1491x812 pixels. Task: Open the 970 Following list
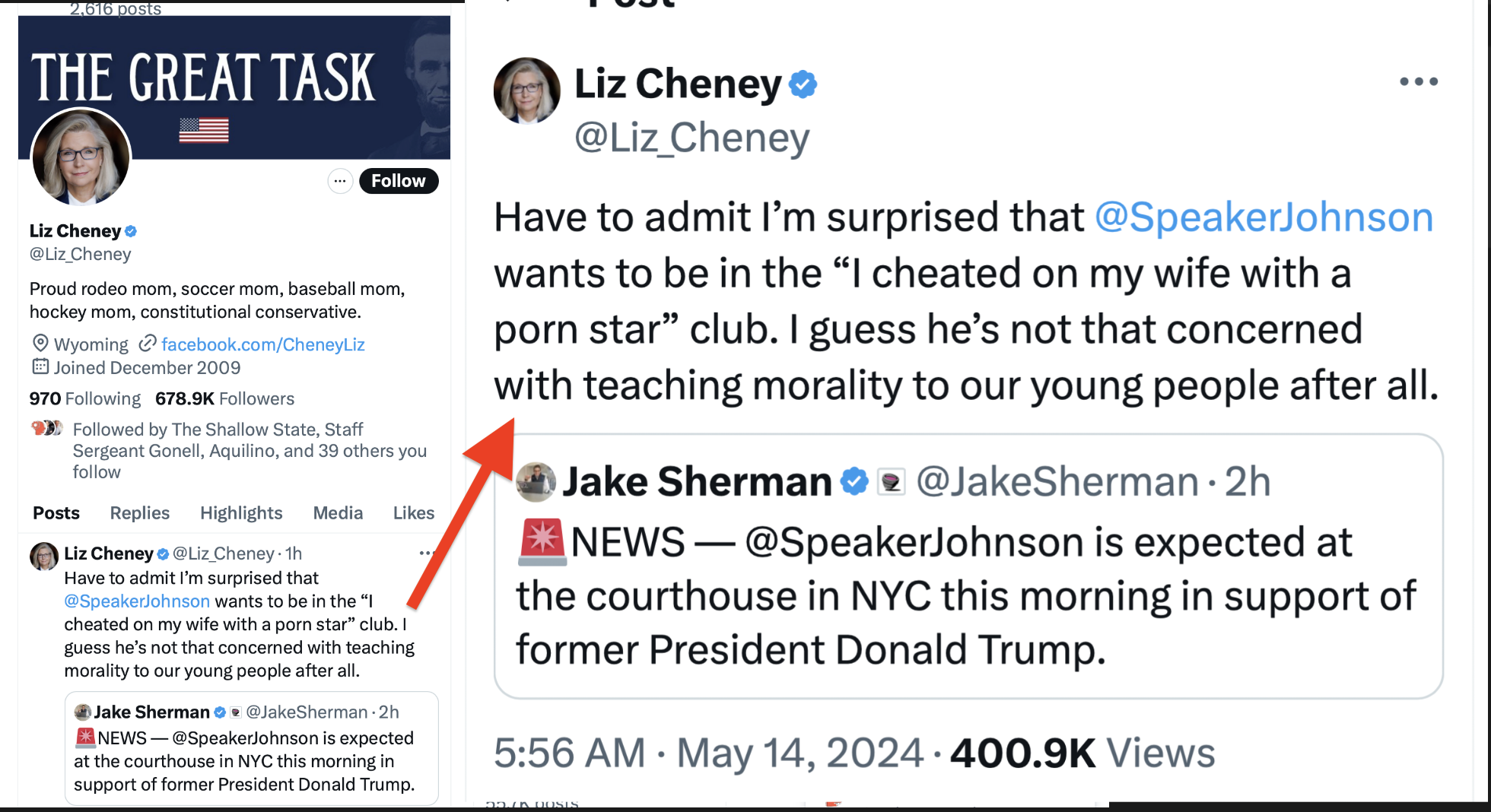85,398
